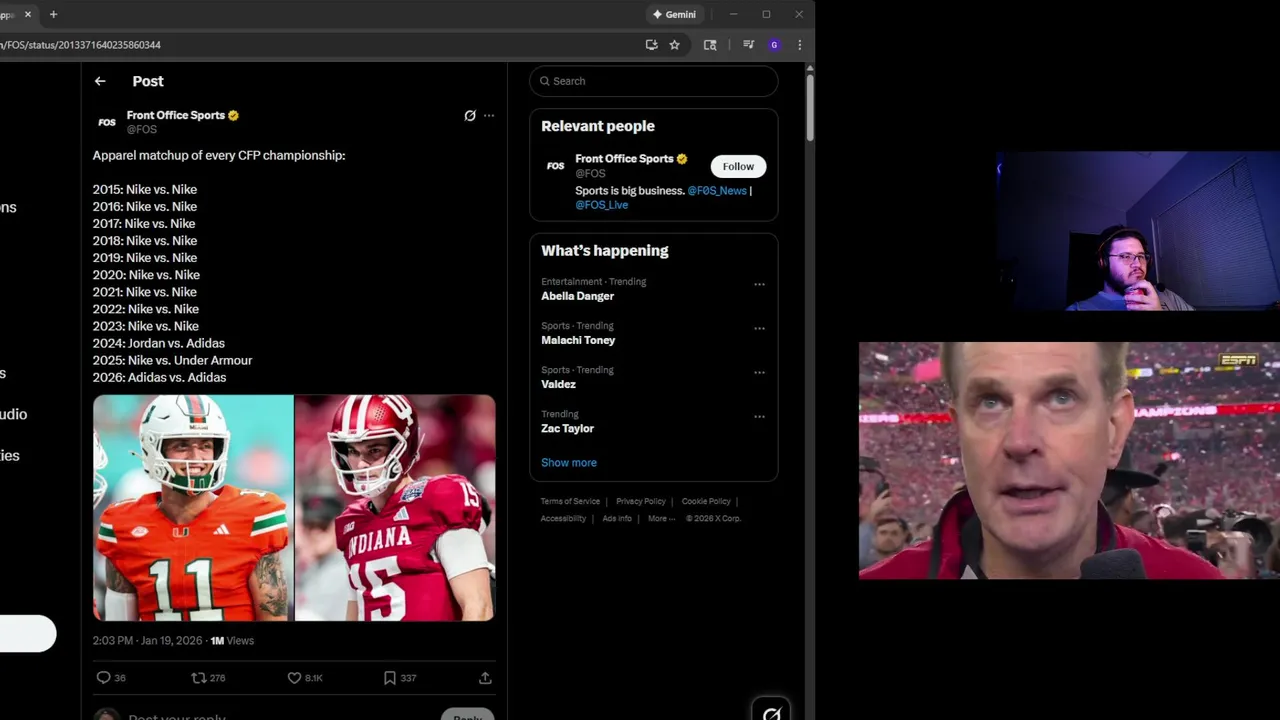Click Show more under What's happening
This screenshot has height=720, width=1280.
tap(568, 462)
